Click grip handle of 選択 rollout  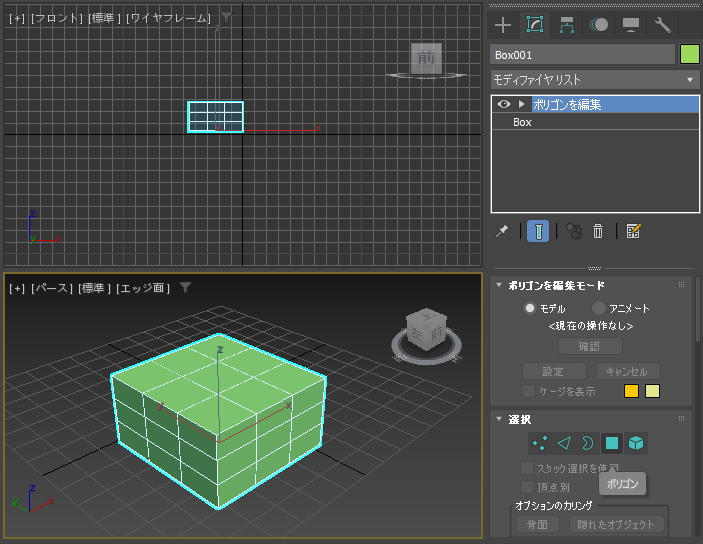tap(681, 419)
